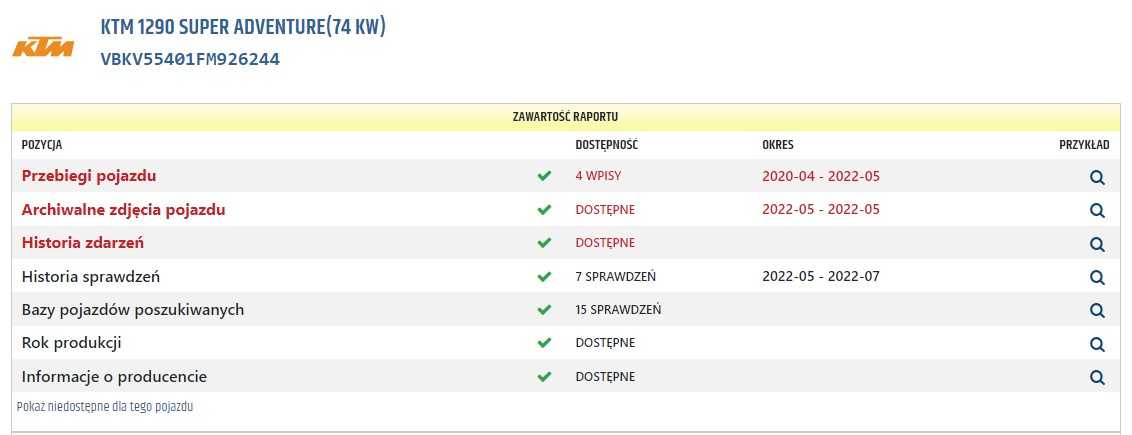Click green checkmark in Historia sprawdzeń row

[x=544, y=276]
